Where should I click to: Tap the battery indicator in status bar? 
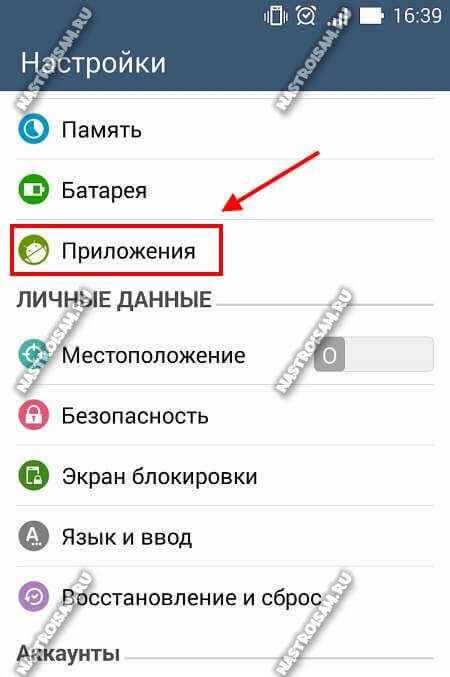pos(372,16)
